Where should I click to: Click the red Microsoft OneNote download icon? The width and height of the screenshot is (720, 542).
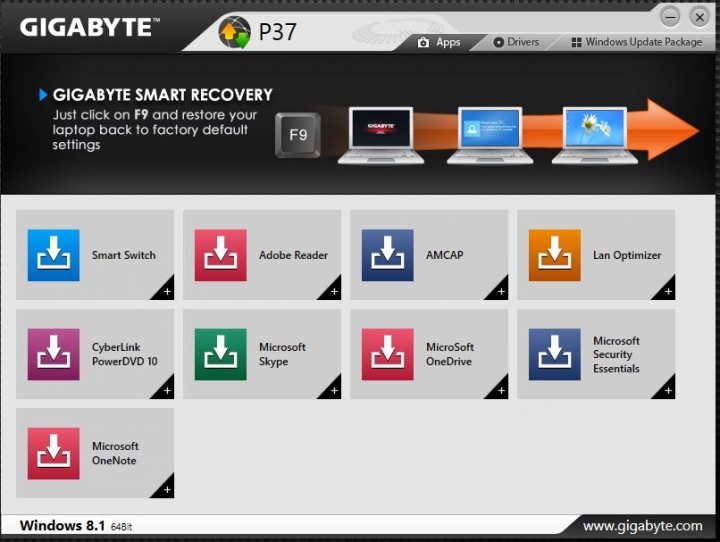click(54, 453)
